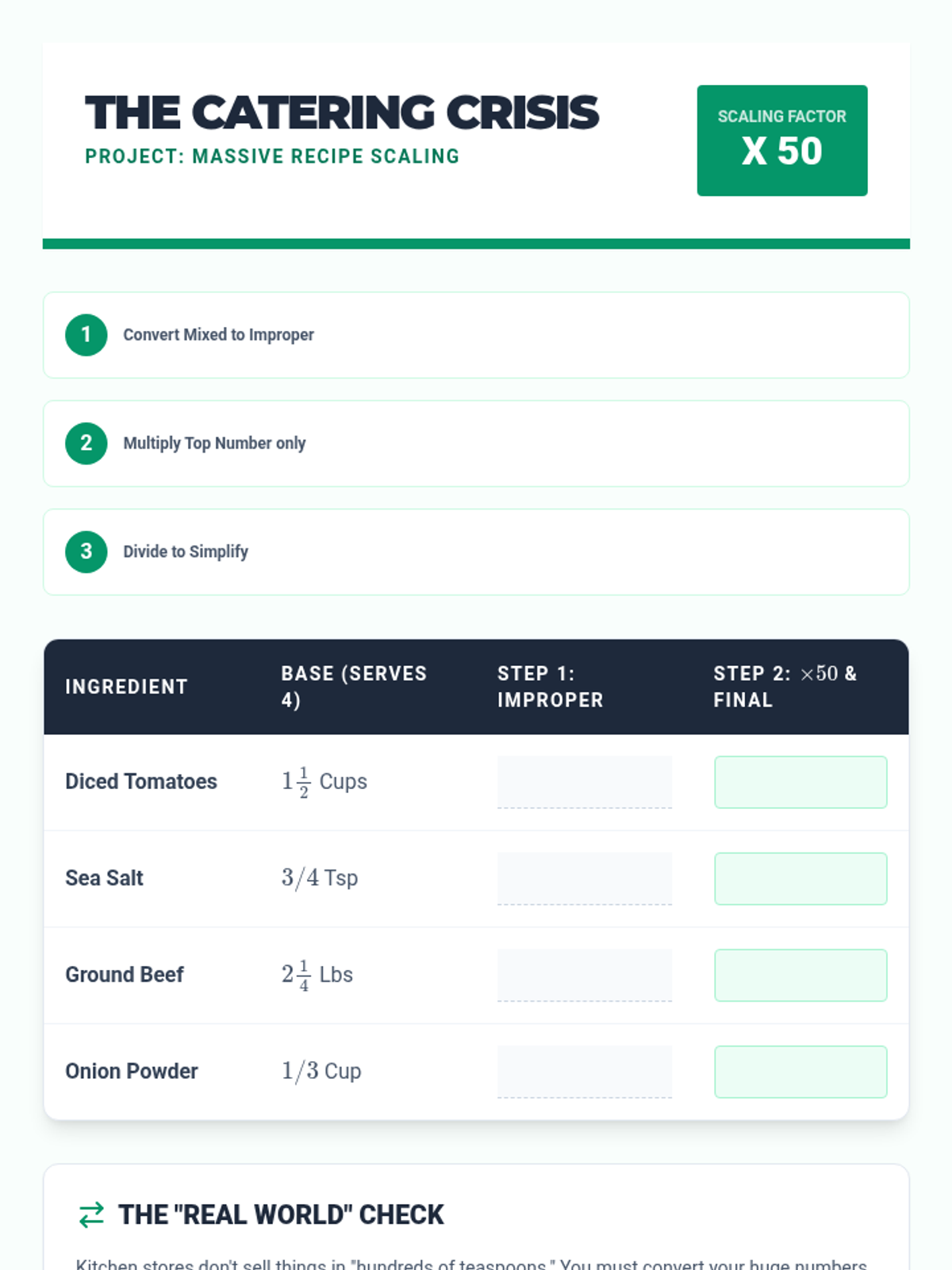Enter Onion Powder final answer box

(800, 1072)
